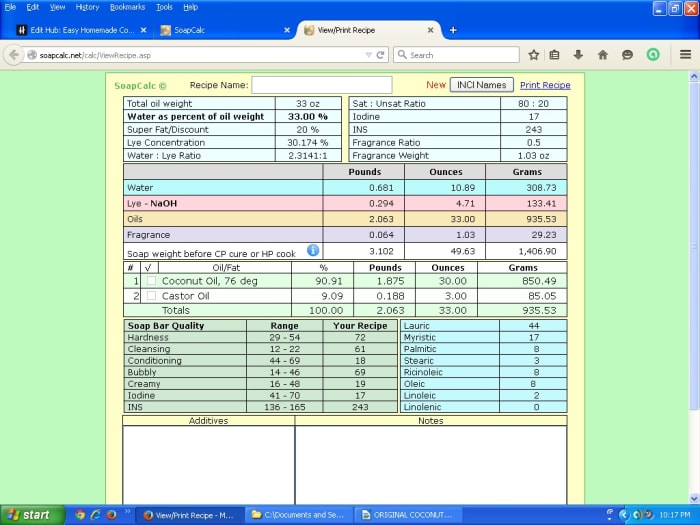Open ORIGINAL COCONUT taskbar button
Viewport: 700px width, 525px height.
pos(408,515)
